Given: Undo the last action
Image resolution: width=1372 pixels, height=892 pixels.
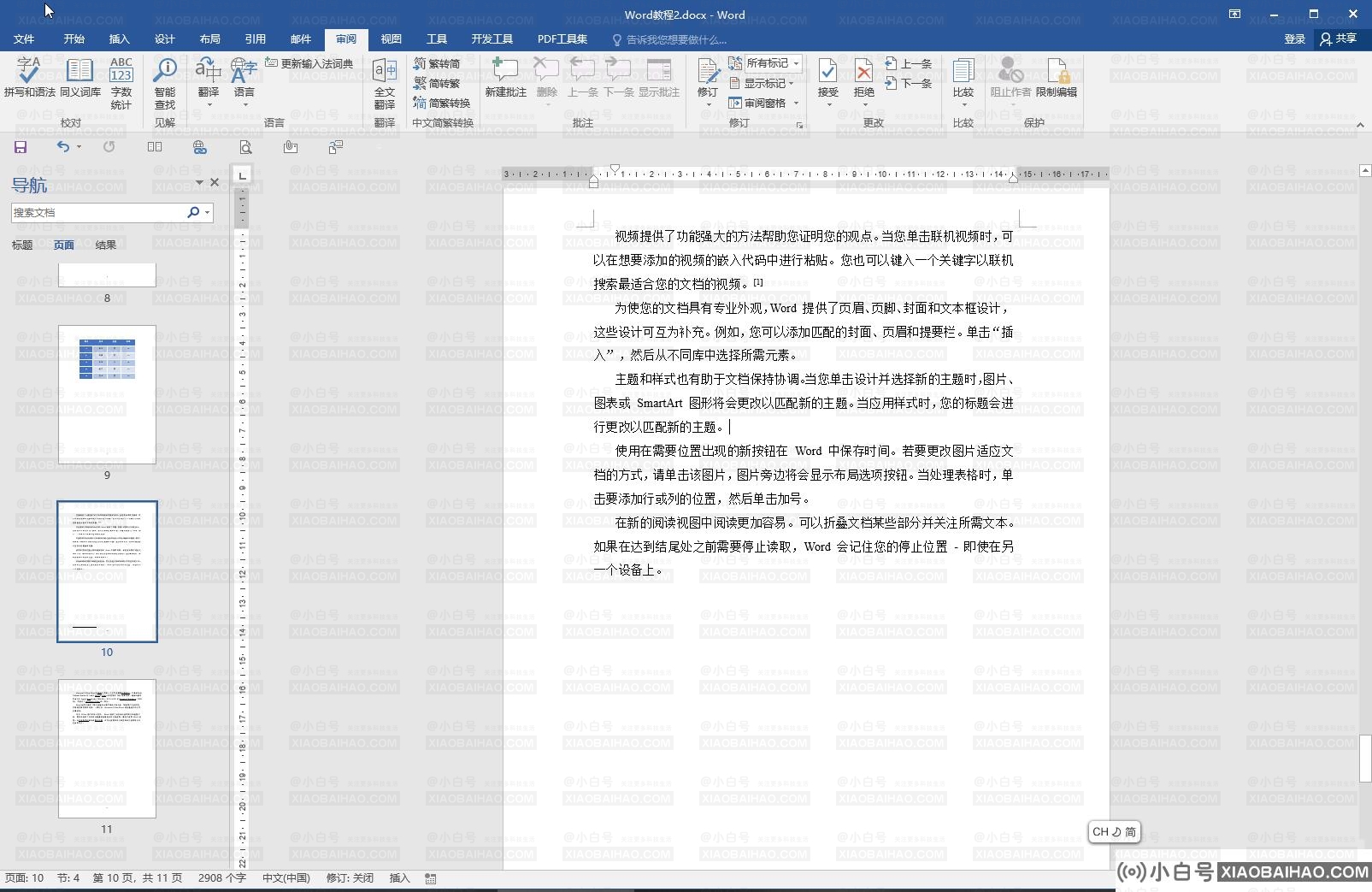Looking at the screenshot, I should (x=62, y=147).
